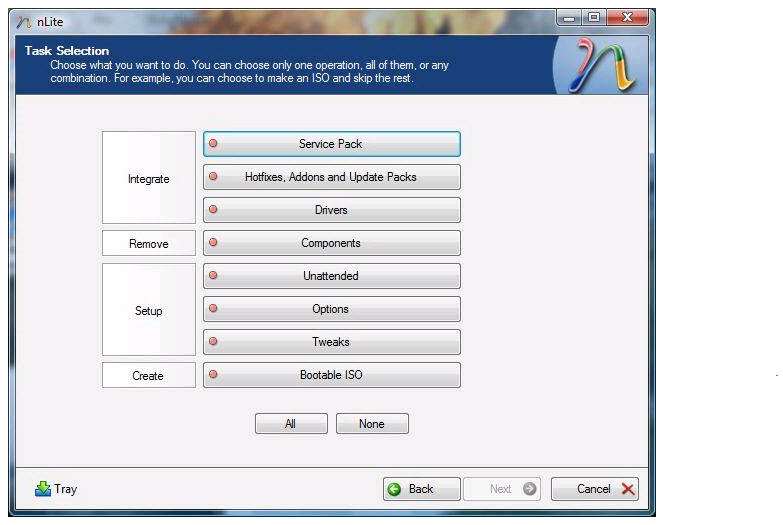Go Back to previous step
This screenshot has height=525, width=783.
(421, 489)
